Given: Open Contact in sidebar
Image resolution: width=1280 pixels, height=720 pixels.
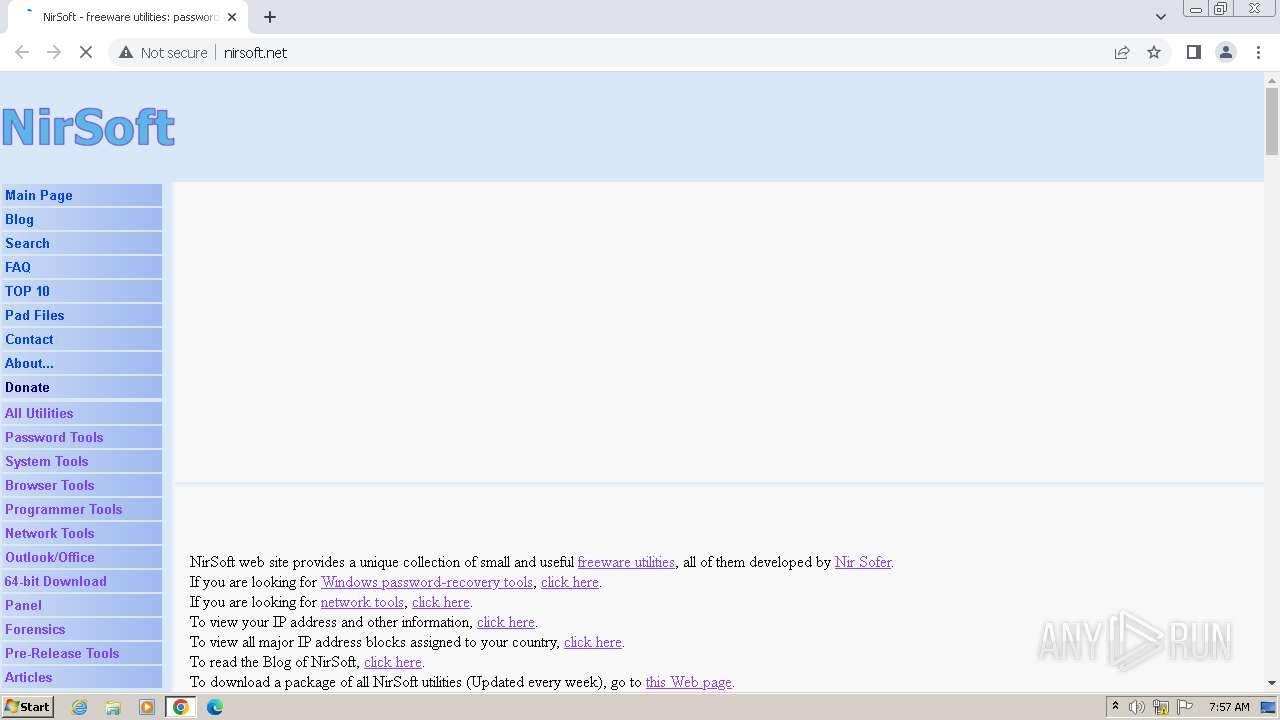Looking at the screenshot, I should 81,339.
